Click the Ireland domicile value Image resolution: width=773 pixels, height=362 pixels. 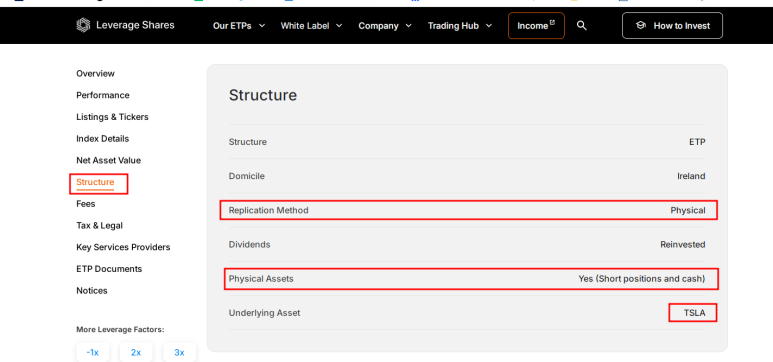(691, 176)
